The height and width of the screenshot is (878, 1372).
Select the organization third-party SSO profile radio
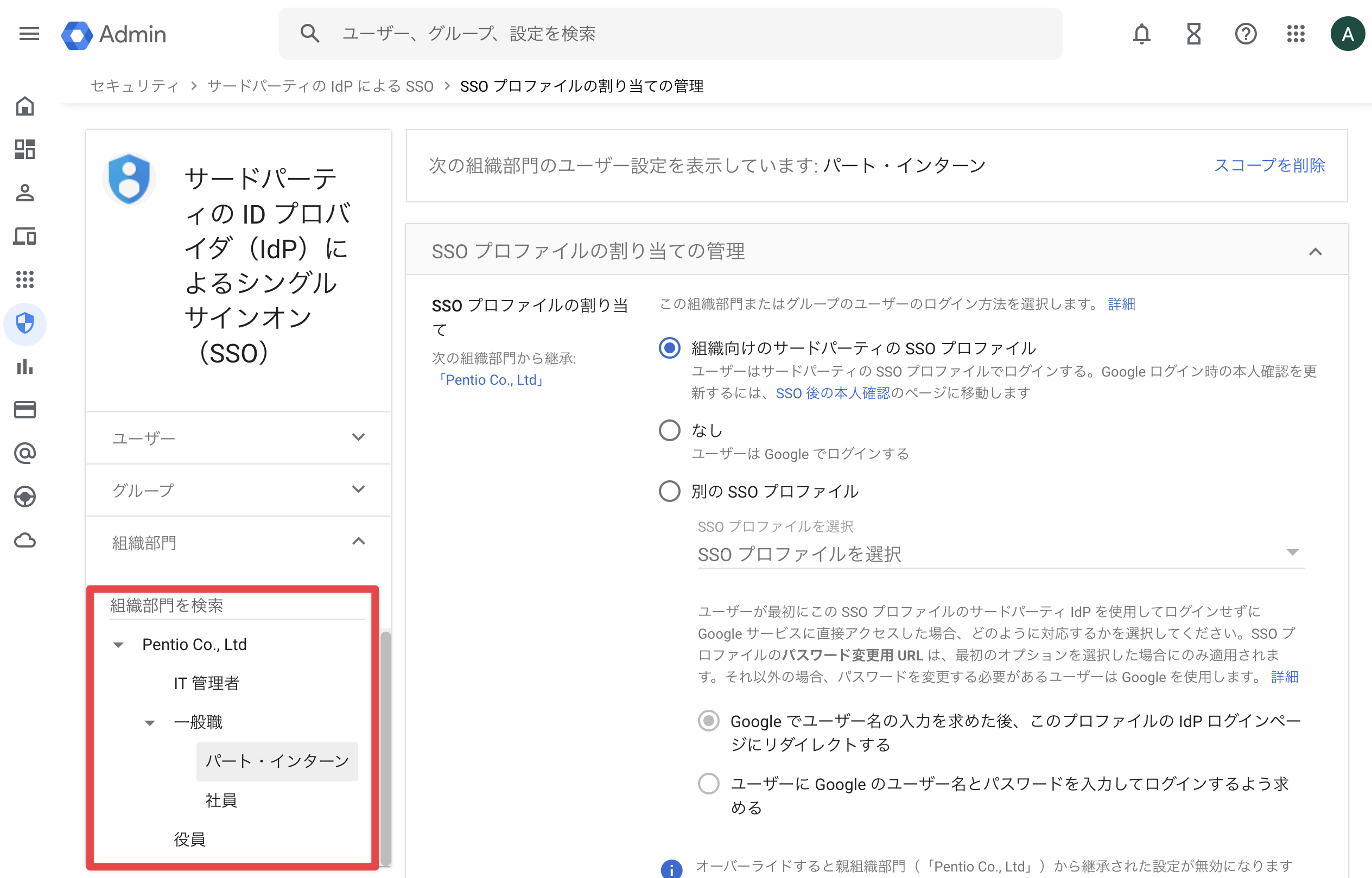pyautogui.click(x=670, y=348)
